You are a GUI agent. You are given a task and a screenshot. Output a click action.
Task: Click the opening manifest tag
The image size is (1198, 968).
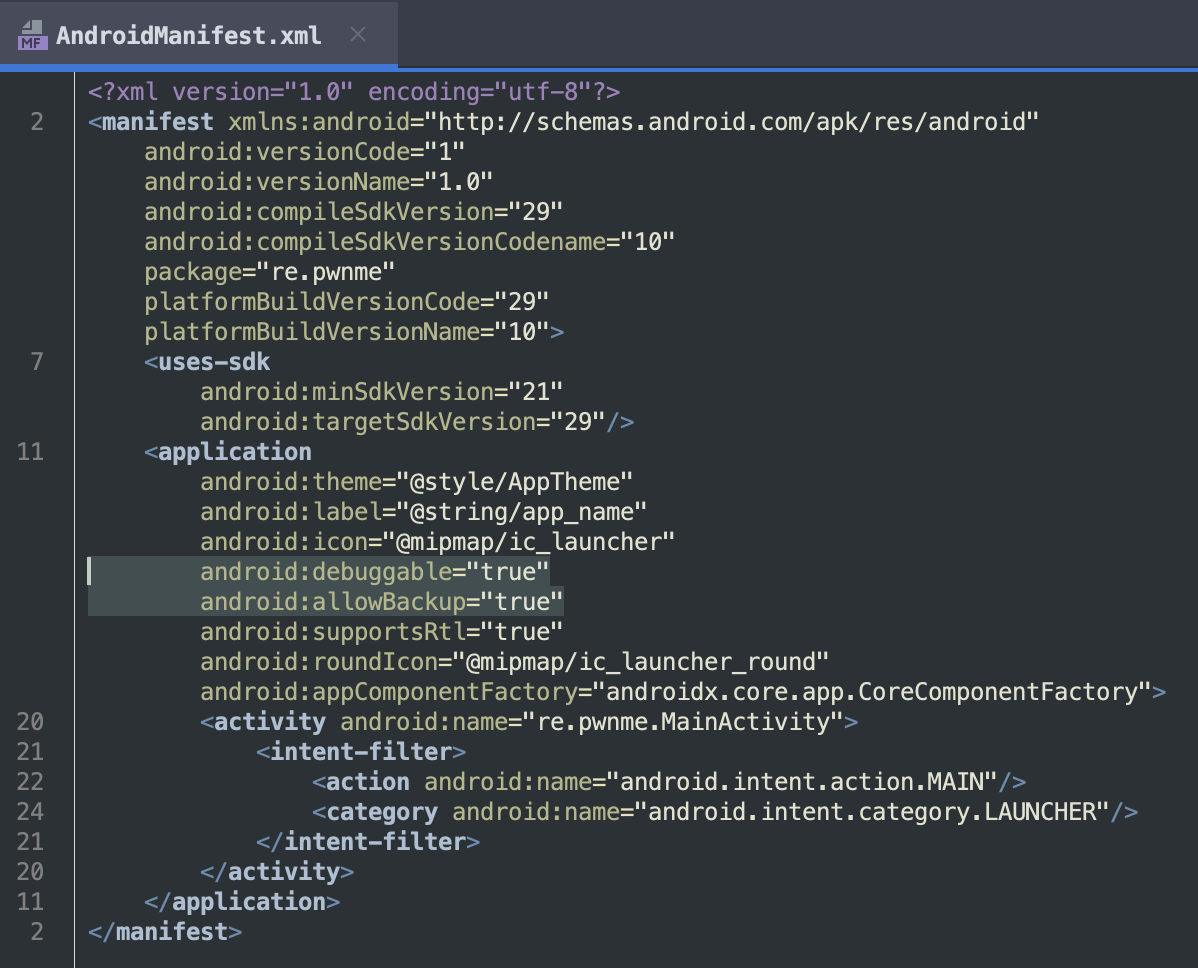coord(151,121)
